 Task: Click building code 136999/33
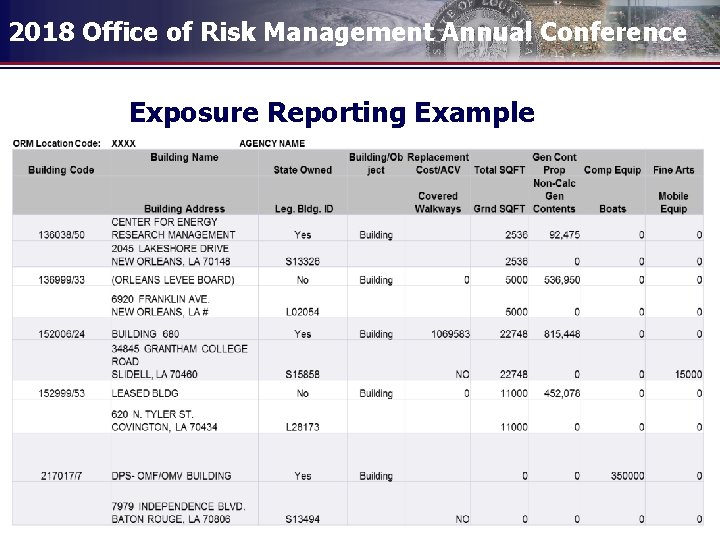pos(62,280)
